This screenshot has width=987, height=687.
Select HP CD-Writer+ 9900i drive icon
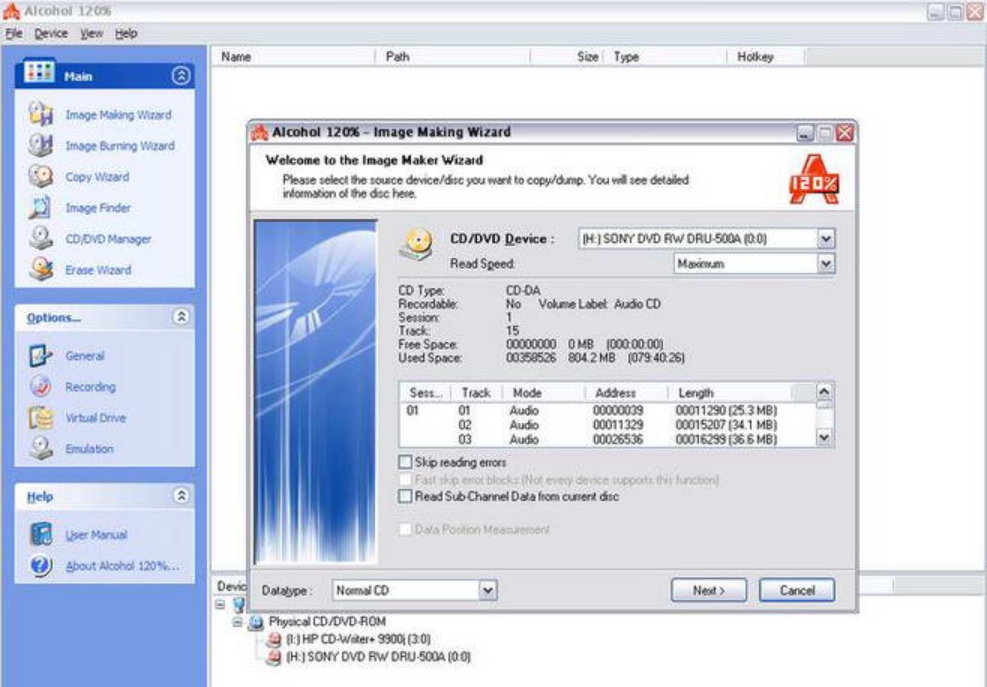273,639
